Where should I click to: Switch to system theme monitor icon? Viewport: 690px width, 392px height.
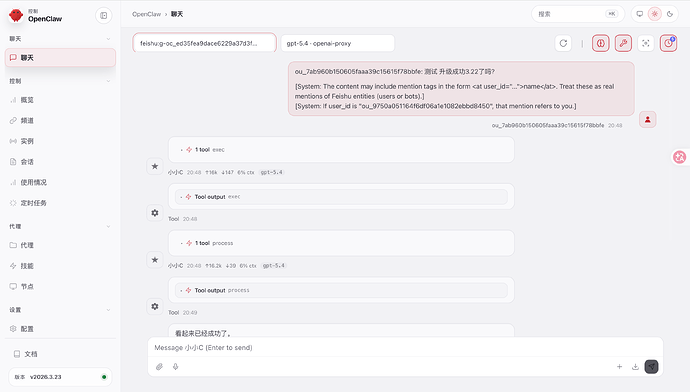640,14
